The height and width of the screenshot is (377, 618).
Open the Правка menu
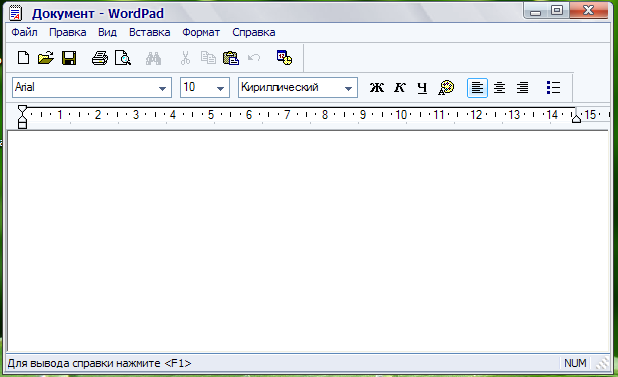tap(68, 32)
